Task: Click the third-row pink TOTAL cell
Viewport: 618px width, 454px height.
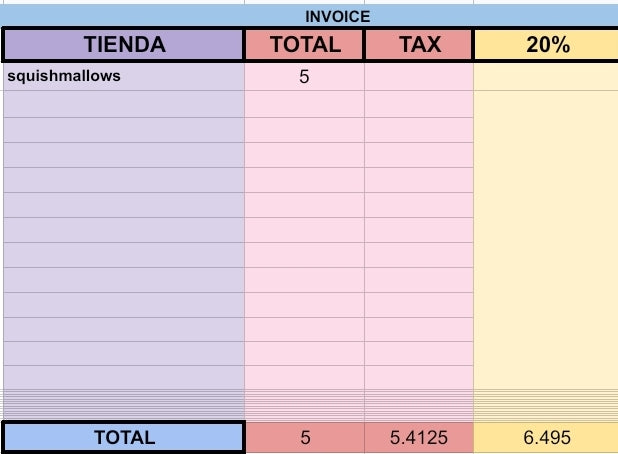Action: 305,130
